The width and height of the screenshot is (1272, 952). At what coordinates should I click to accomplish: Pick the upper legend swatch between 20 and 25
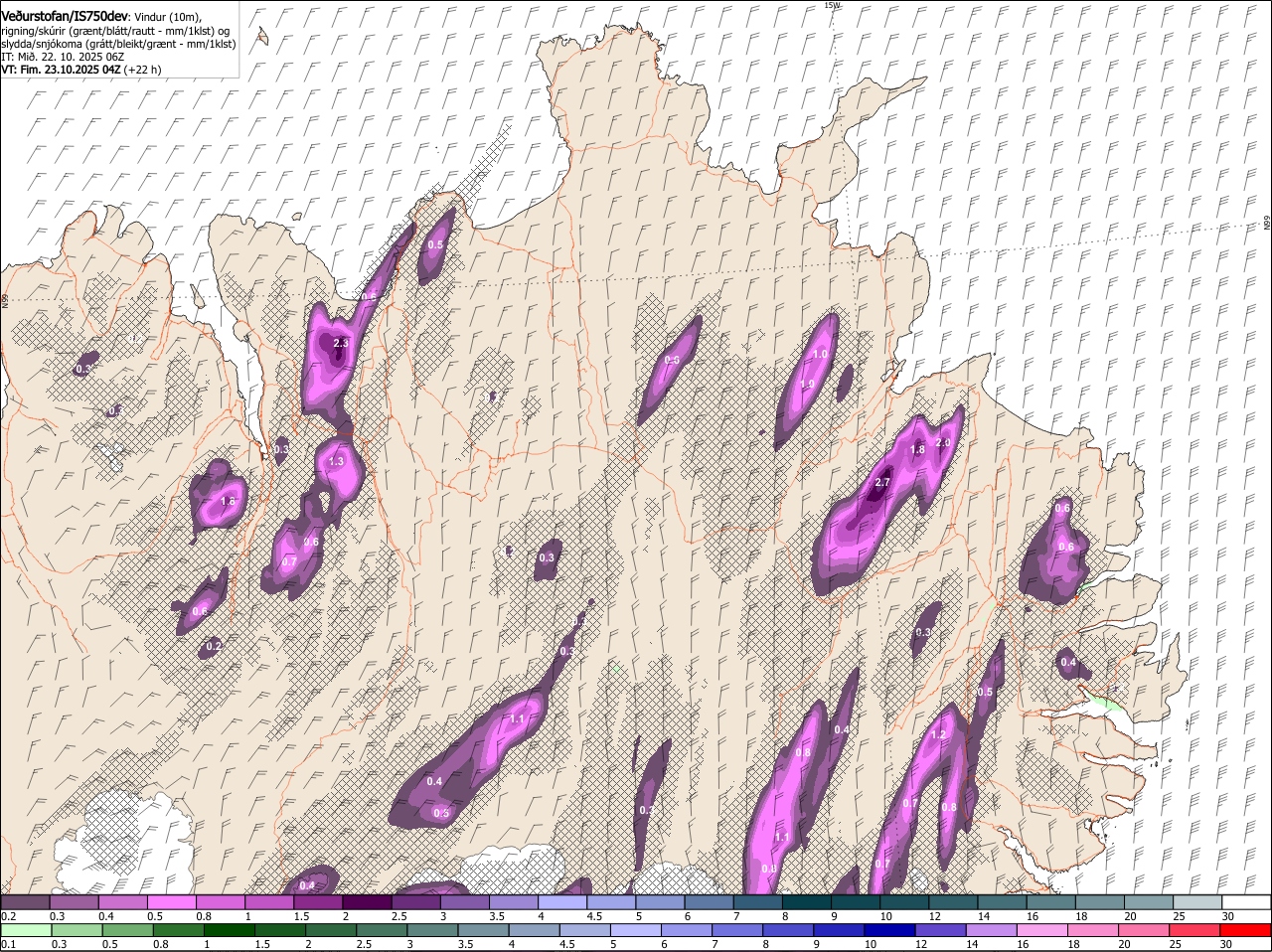(x=1149, y=902)
